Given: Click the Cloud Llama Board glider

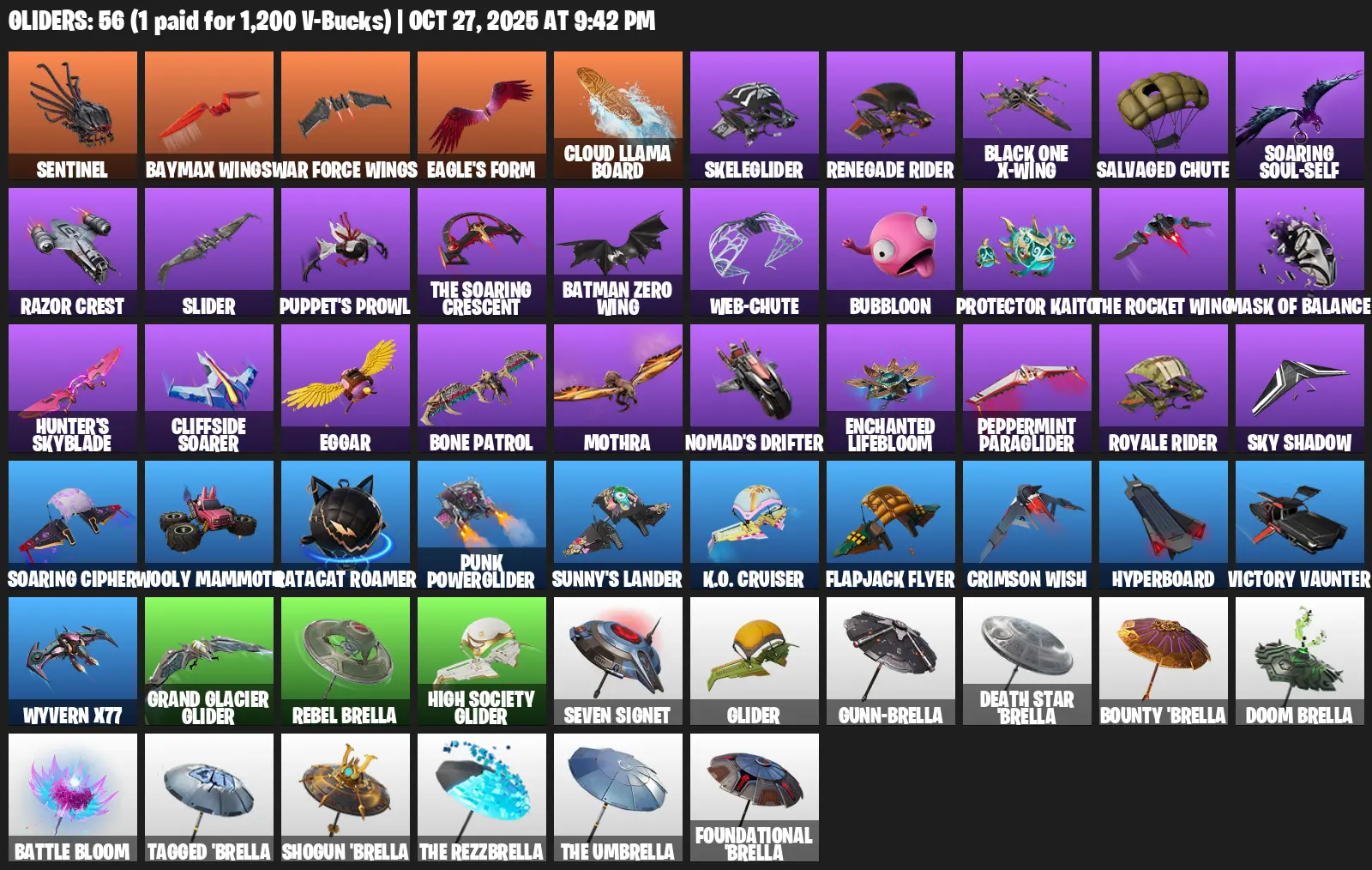Looking at the screenshot, I should [618, 116].
